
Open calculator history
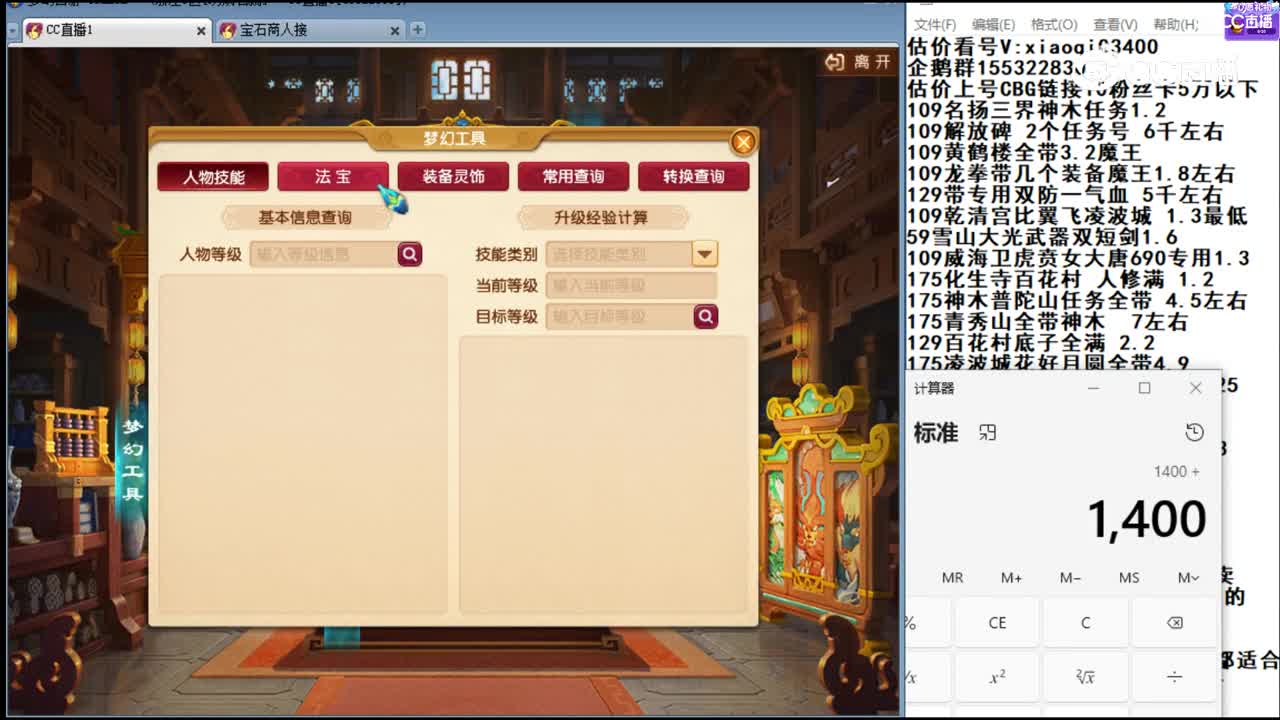tap(1194, 432)
